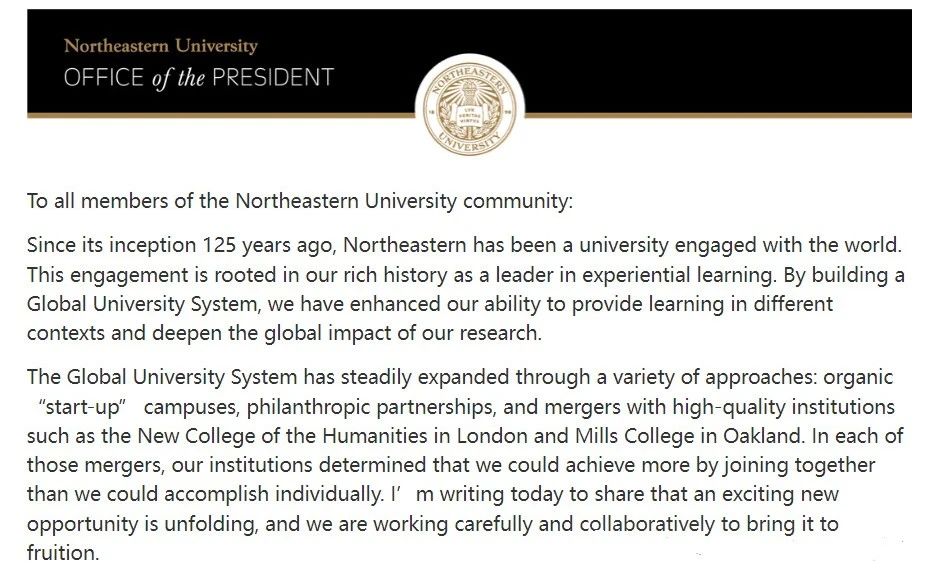Click the quoted word 'start-up'
Viewport: 934px width, 586px height.
click(x=82, y=407)
